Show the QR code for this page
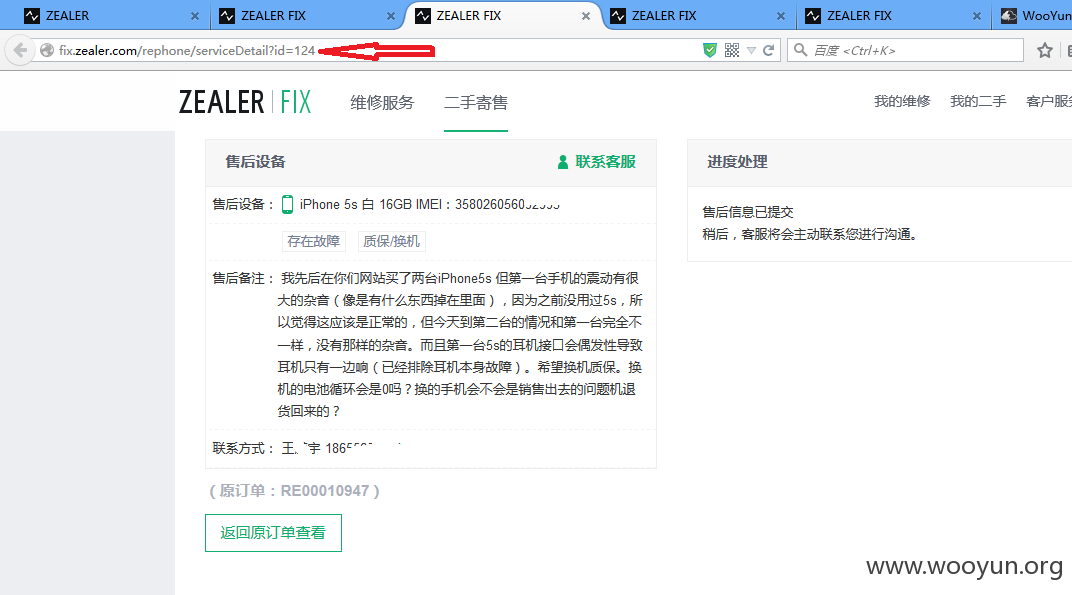The width and height of the screenshot is (1072, 595). click(x=732, y=50)
